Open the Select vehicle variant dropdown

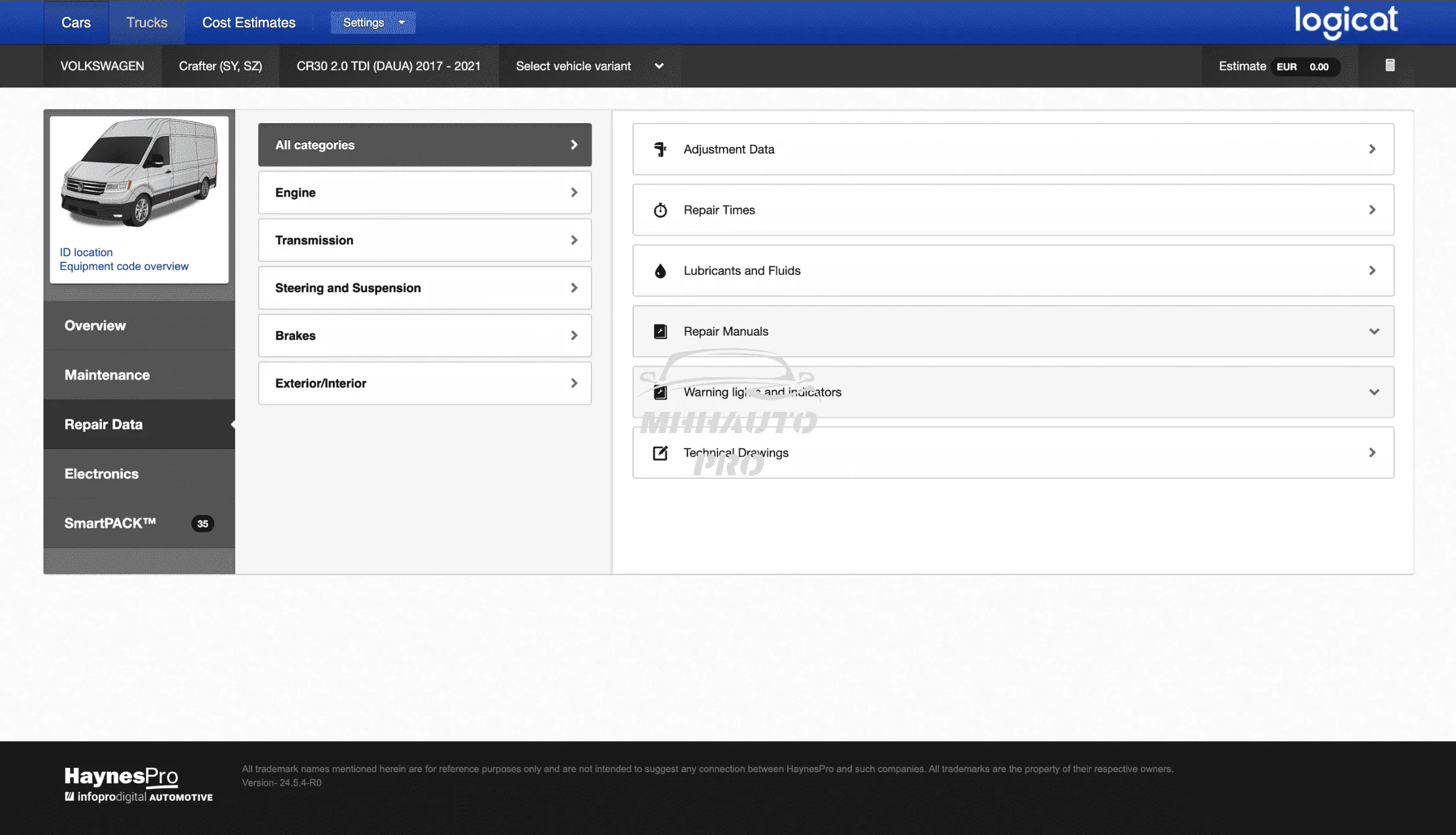589,66
